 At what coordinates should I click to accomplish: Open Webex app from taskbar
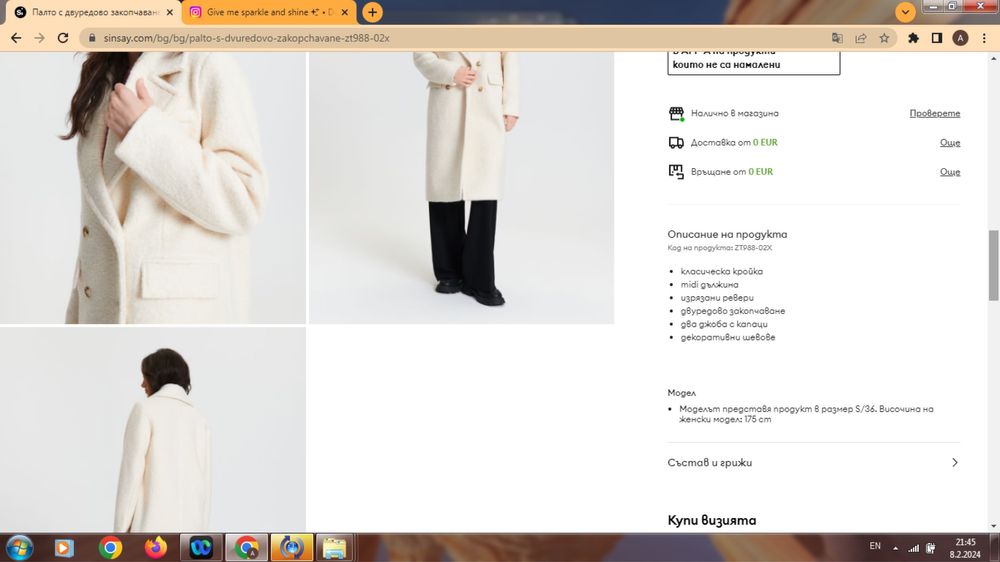[201, 547]
